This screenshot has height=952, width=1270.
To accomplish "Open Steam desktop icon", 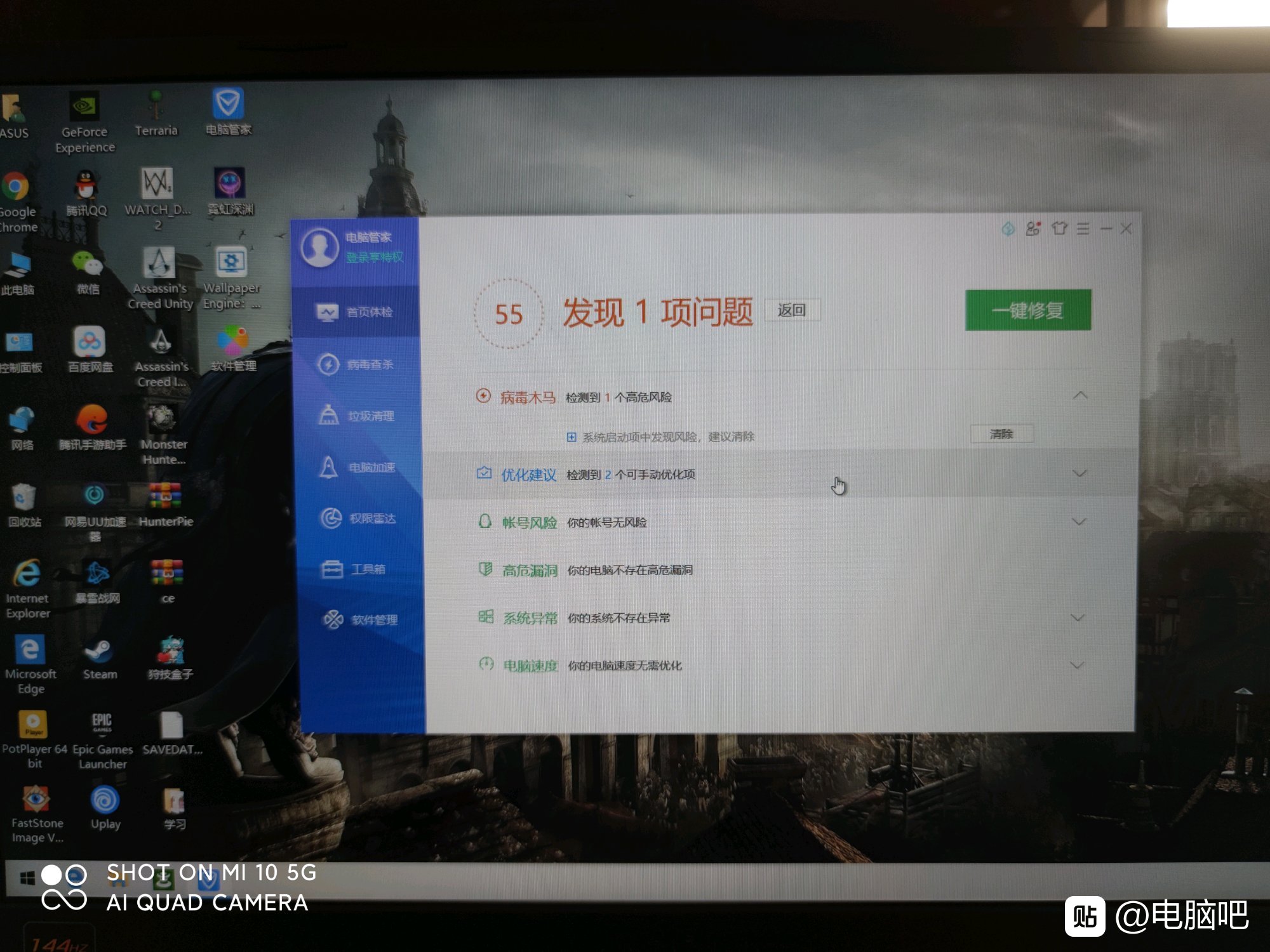I will pos(100,659).
